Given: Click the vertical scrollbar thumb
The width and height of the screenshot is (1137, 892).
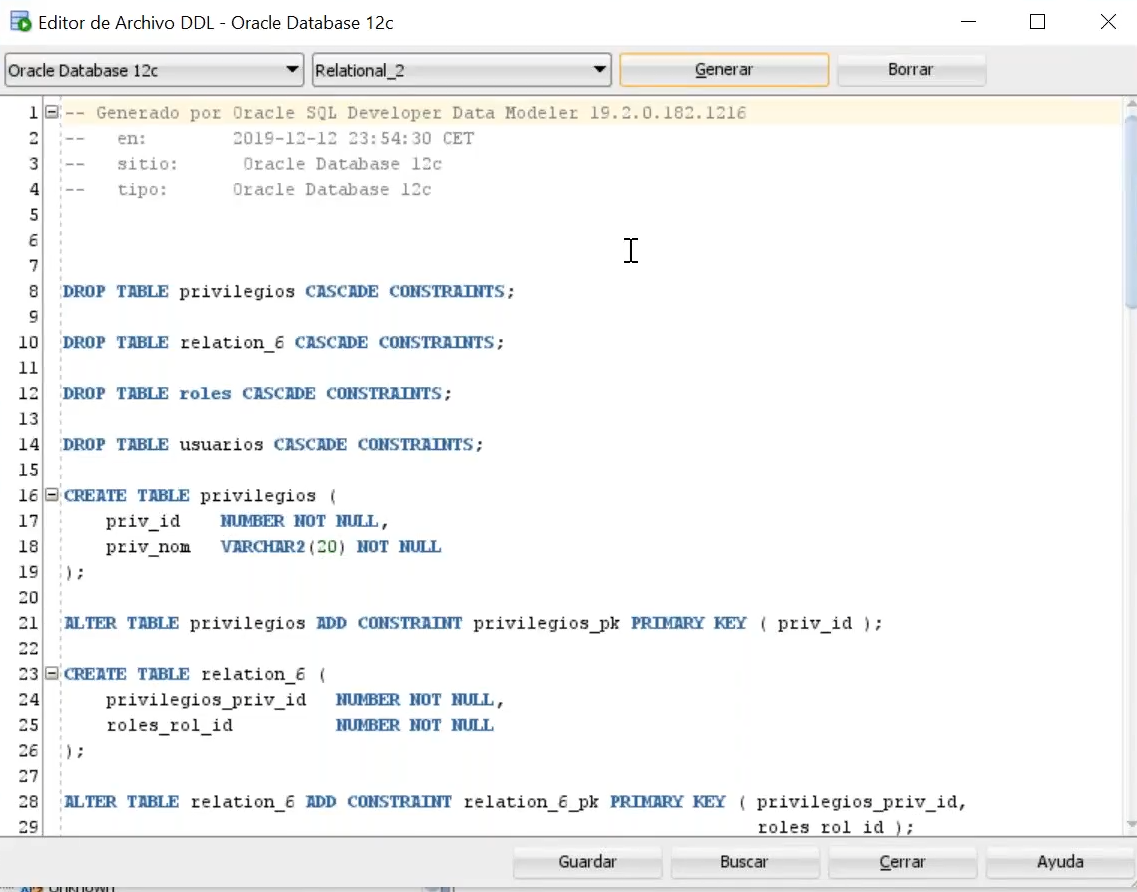Looking at the screenshot, I should pyautogui.click(x=1130, y=210).
